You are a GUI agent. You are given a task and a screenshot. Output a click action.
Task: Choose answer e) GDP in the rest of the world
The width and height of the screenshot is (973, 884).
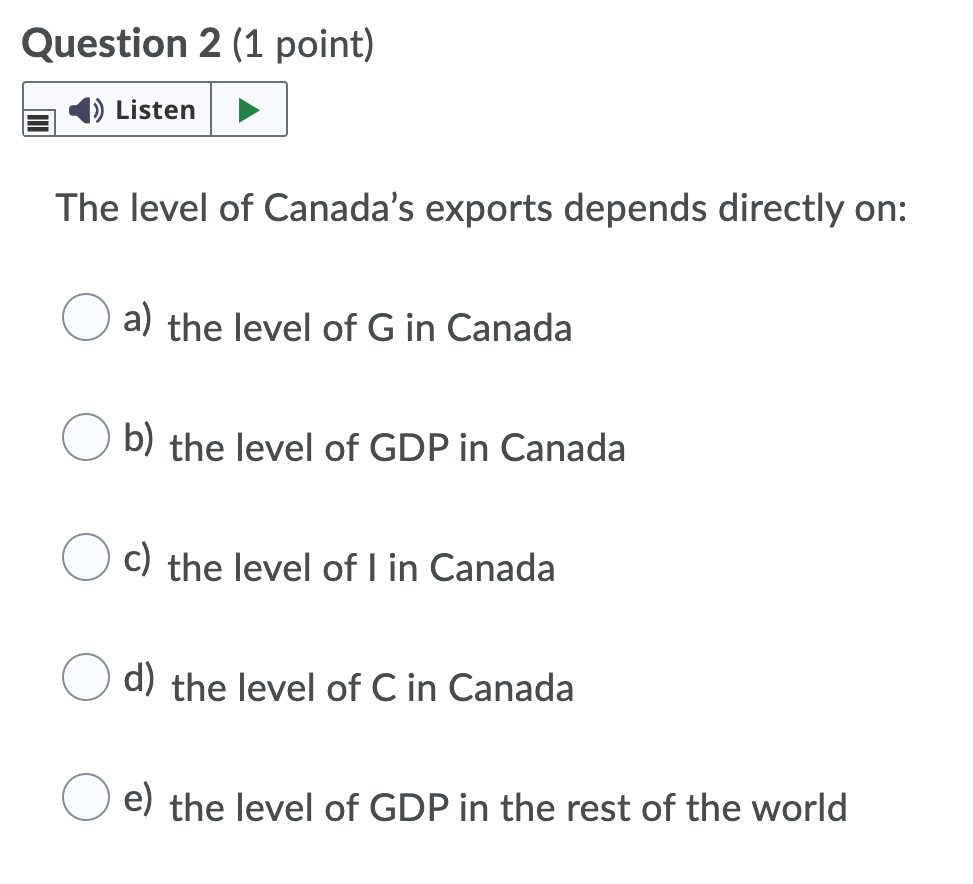point(86,797)
